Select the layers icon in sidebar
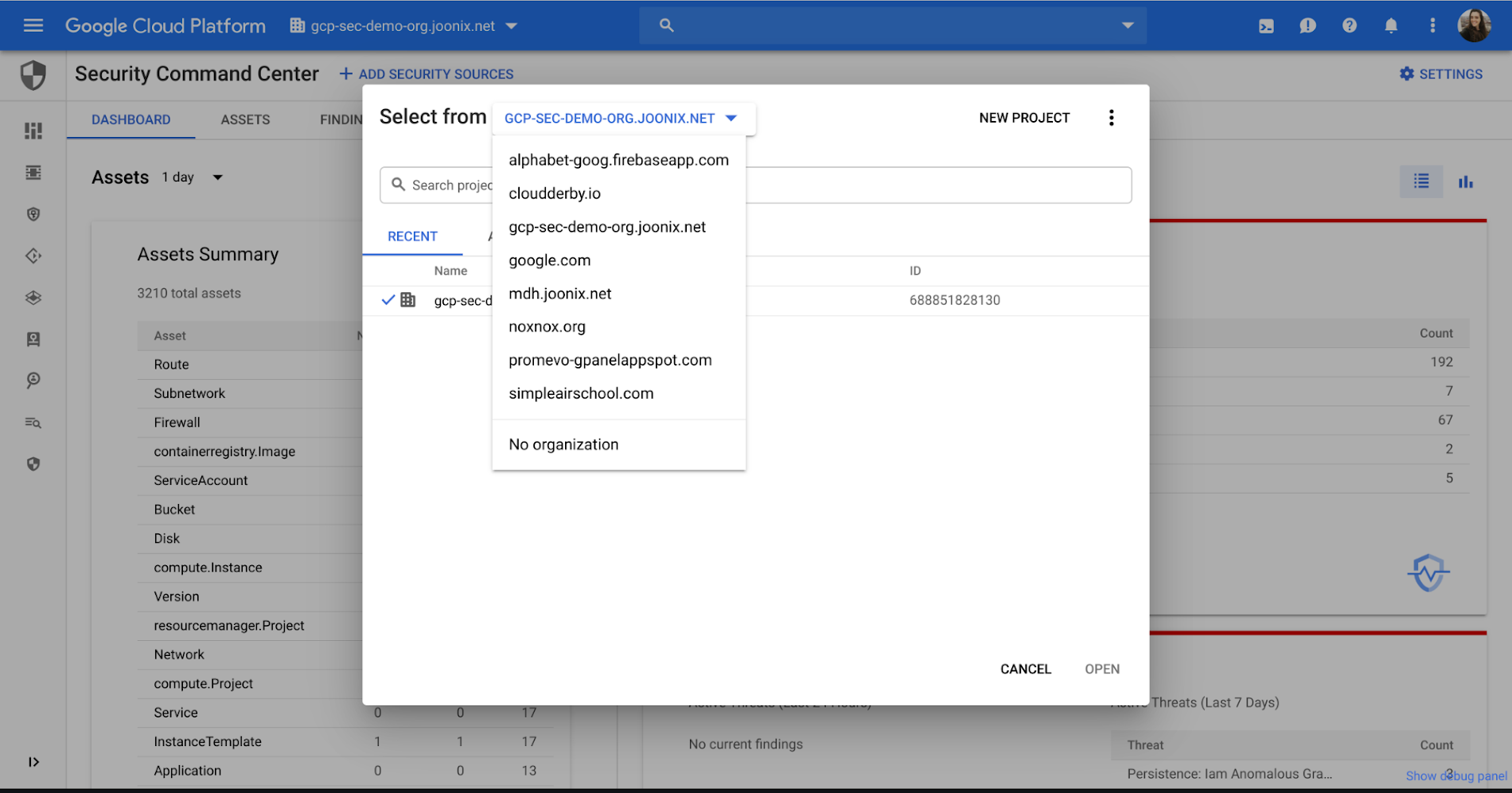 pos(33,298)
